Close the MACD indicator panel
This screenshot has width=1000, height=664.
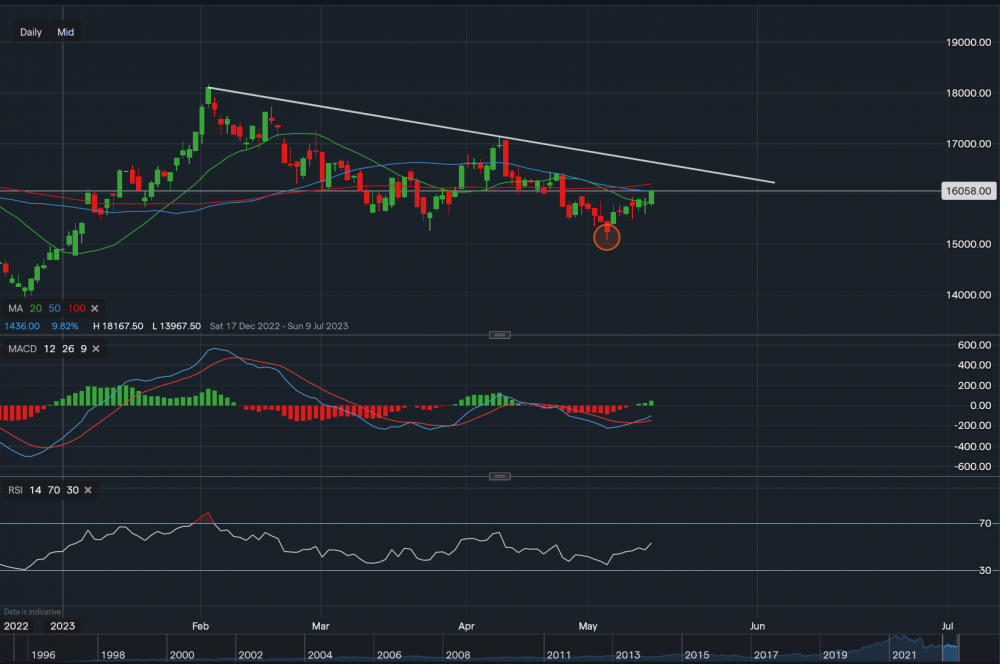tap(95, 348)
